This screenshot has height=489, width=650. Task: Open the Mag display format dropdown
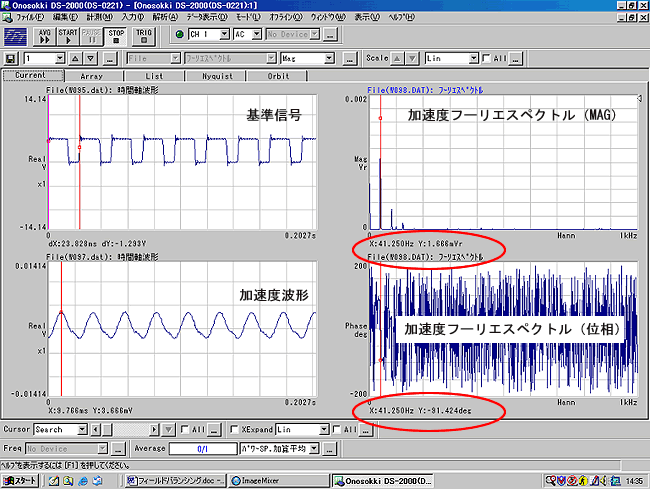330,58
